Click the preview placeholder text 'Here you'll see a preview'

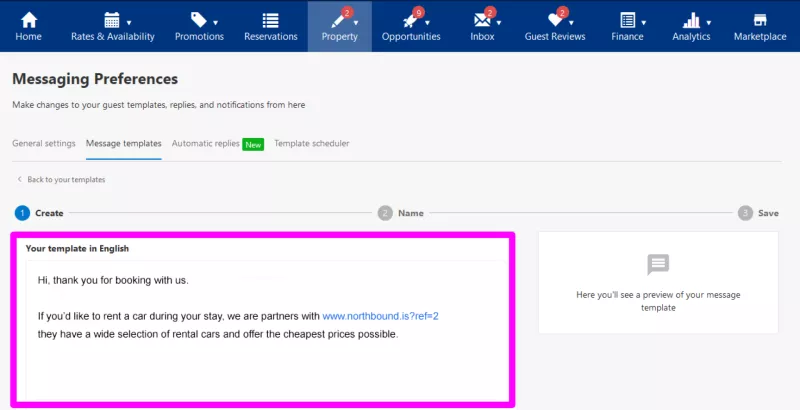658,301
